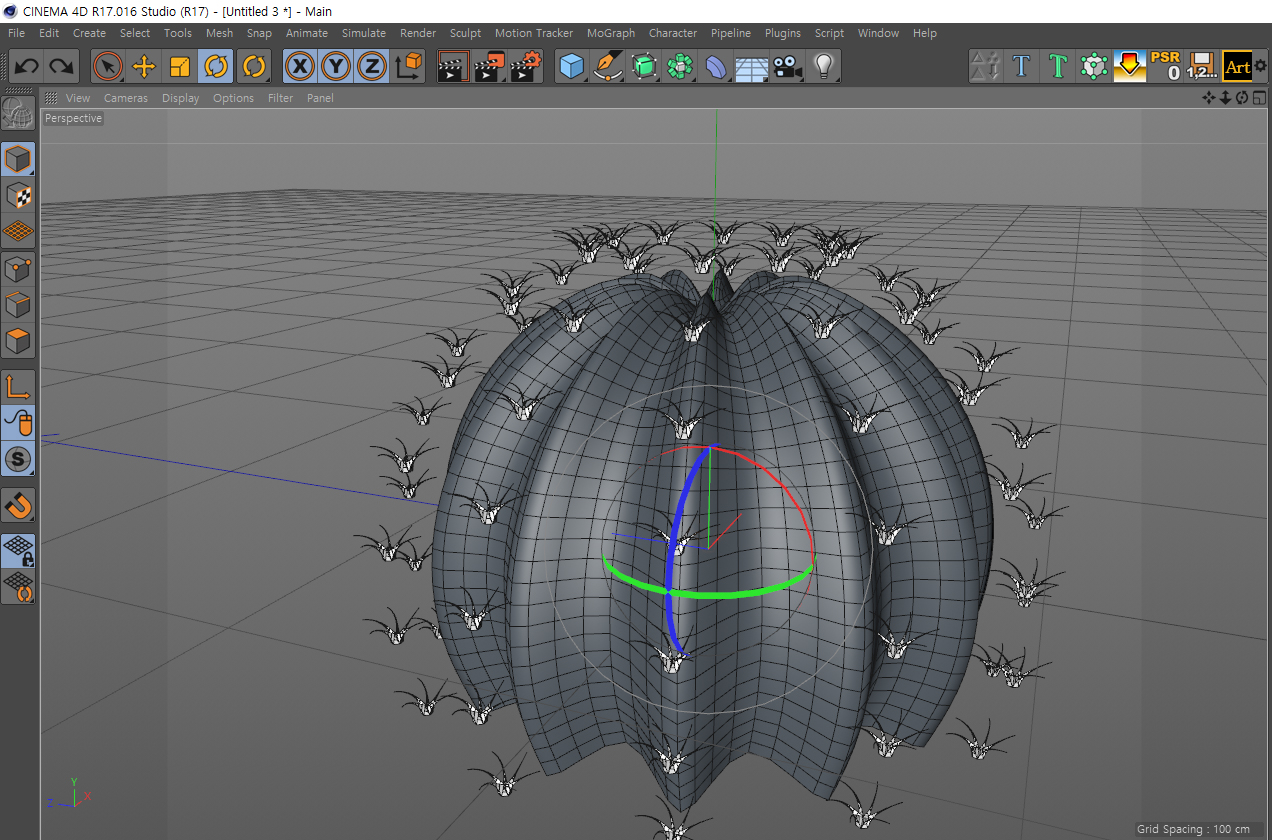The height and width of the screenshot is (840, 1272).
Task: Expand the Light objects dropdown
Action: click(823, 67)
